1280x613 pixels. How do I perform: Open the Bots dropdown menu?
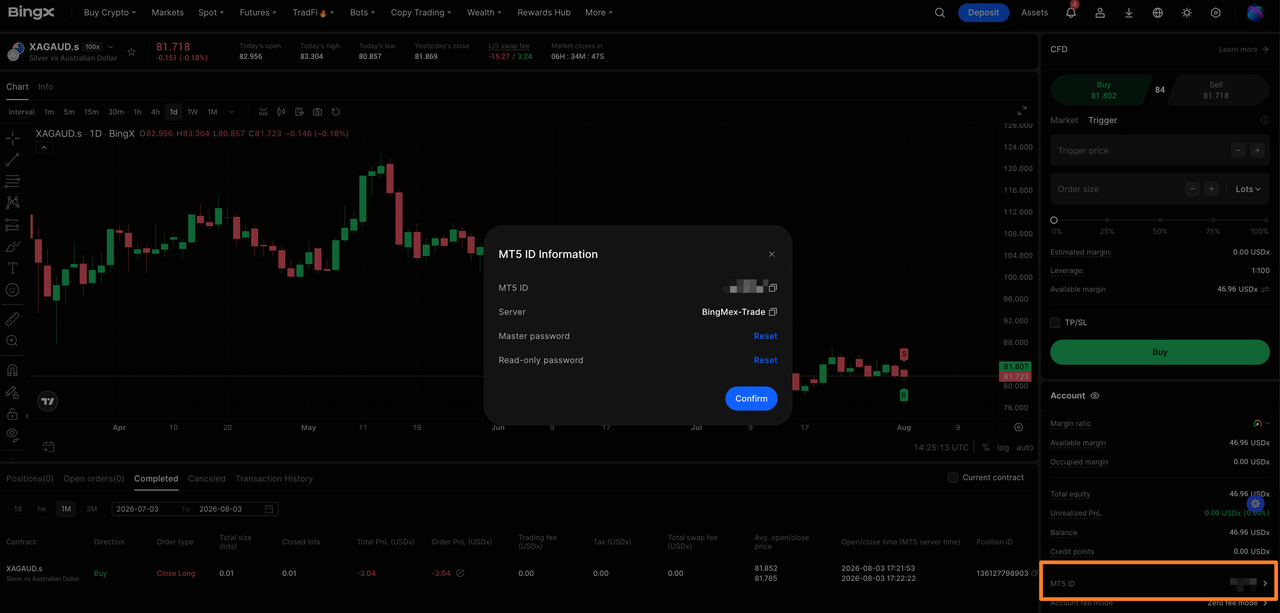click(363, 13)
